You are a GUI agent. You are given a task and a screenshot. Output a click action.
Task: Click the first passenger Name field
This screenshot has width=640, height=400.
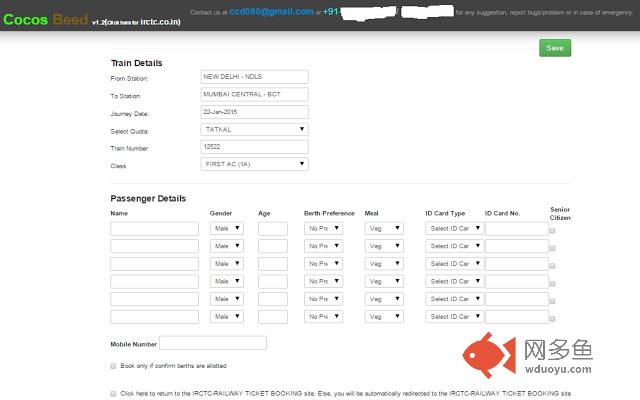pyautogui.click(x=154, y=229)
